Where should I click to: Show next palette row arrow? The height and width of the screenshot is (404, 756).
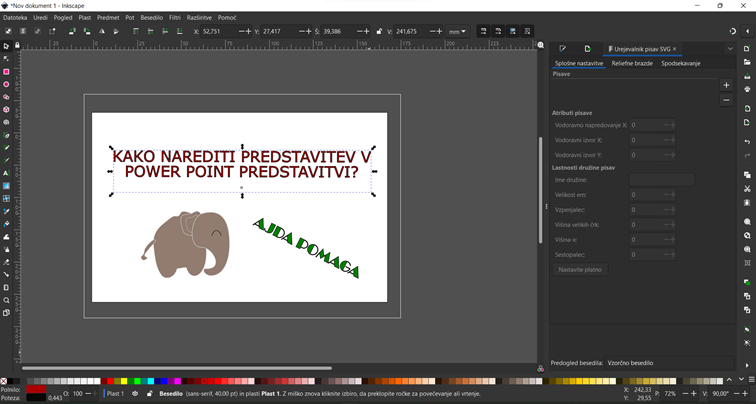[742, 381]
